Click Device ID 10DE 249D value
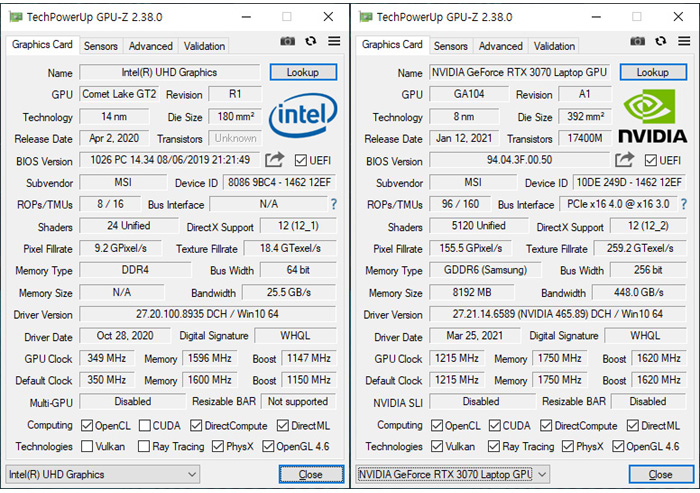Image resolution: width=700 pixels, height=493 pixels. [629, 182]
